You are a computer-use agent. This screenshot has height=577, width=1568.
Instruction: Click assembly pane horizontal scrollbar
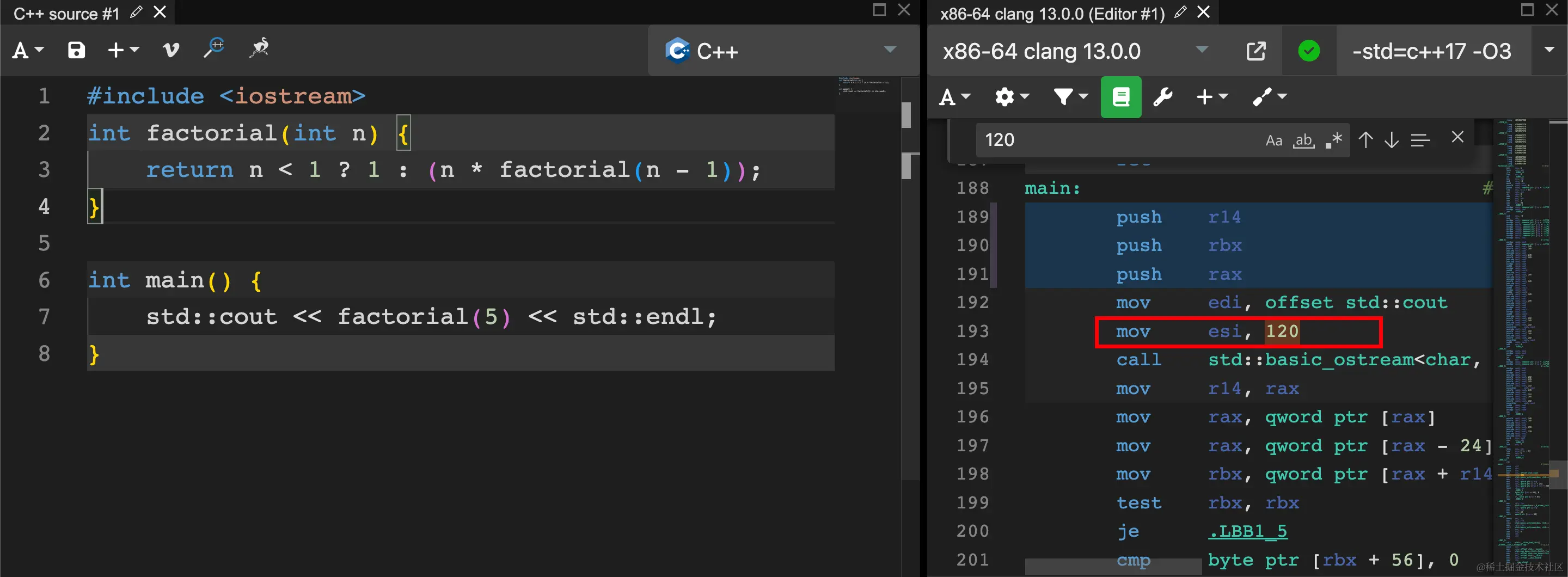coord(1113,566)
